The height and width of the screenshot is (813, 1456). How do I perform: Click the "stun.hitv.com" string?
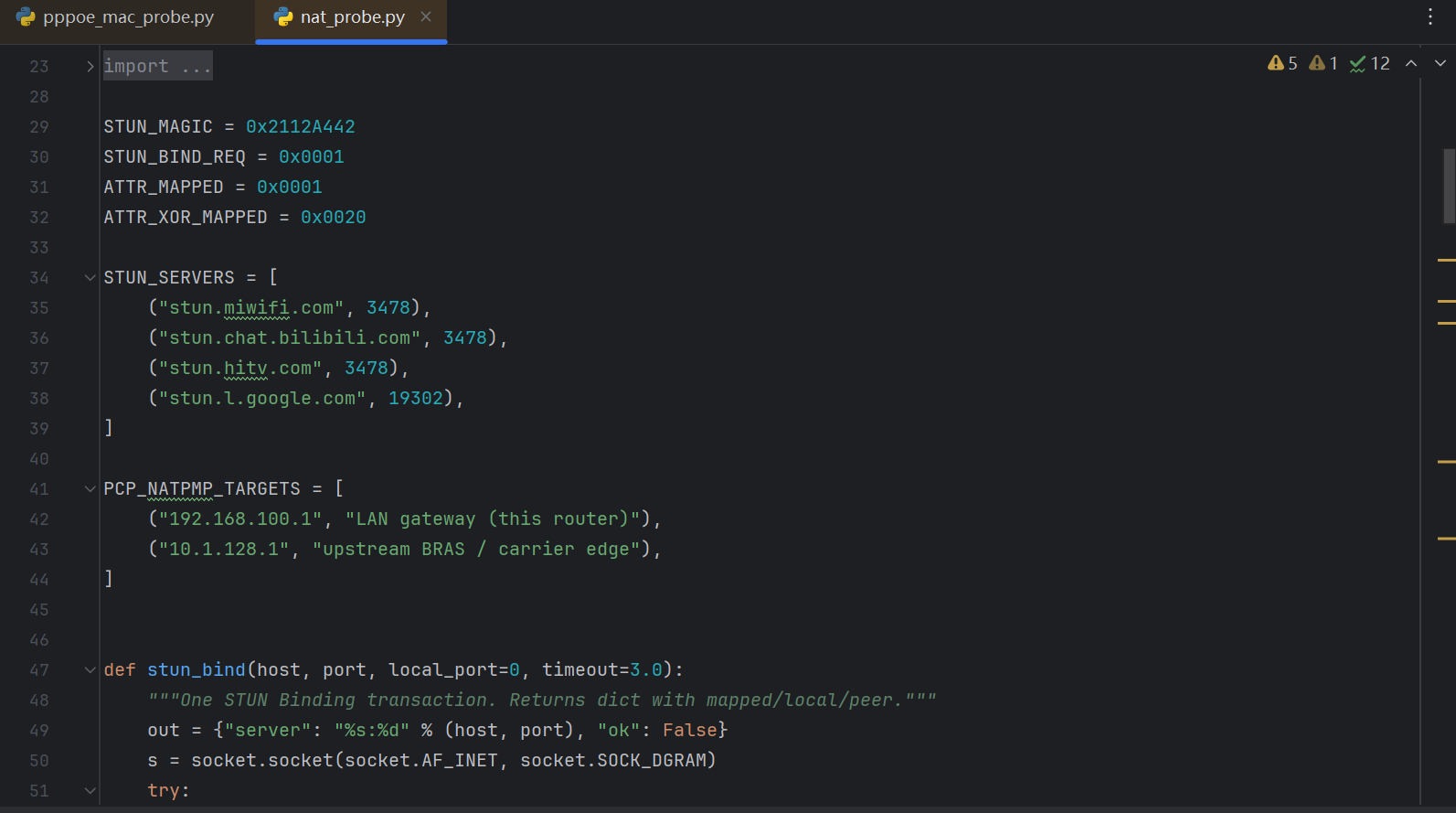[240, 368]
